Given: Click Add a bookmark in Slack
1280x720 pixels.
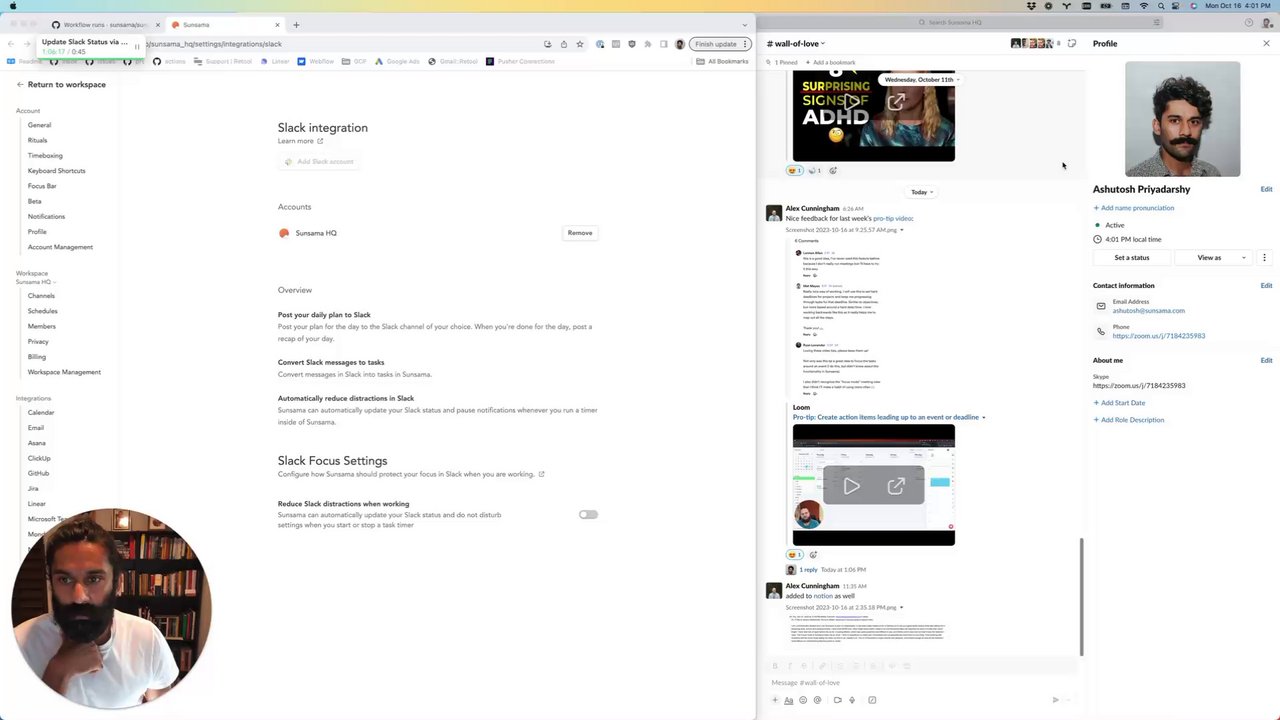Looking at the screenshot, I should (830, 63).
